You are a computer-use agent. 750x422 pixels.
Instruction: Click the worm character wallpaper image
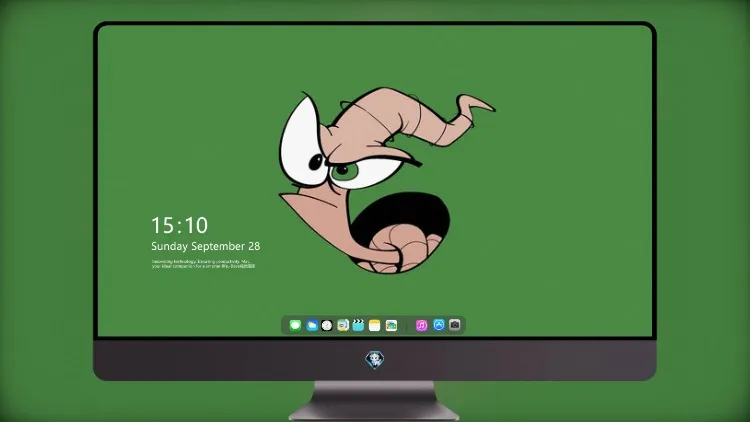tap(385, 181)
